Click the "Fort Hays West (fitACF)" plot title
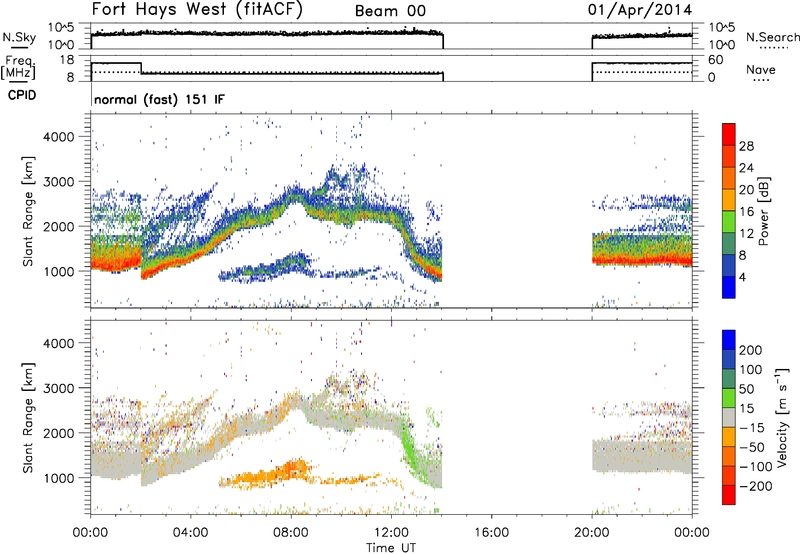 (197, 9)
